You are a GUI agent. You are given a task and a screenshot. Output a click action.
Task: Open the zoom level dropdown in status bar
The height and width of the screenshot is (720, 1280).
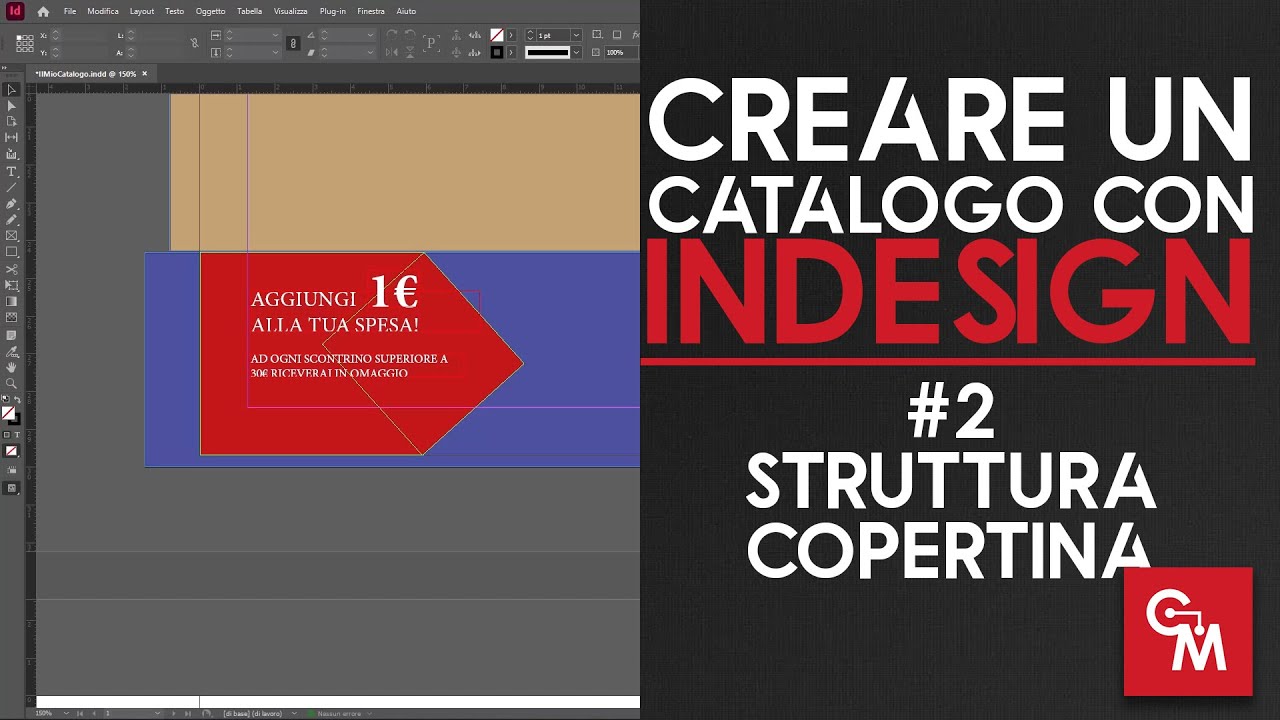point(67,713)
